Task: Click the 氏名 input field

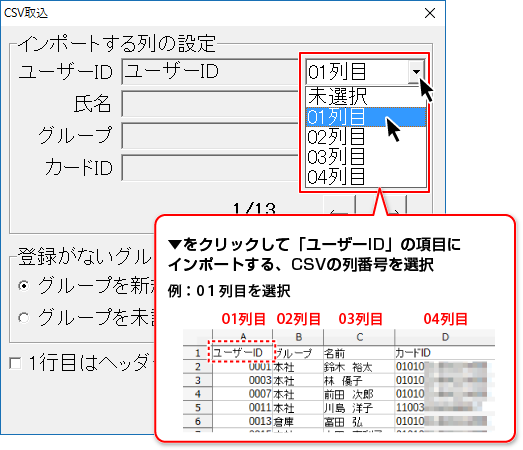Action: [x=210, y=104]
